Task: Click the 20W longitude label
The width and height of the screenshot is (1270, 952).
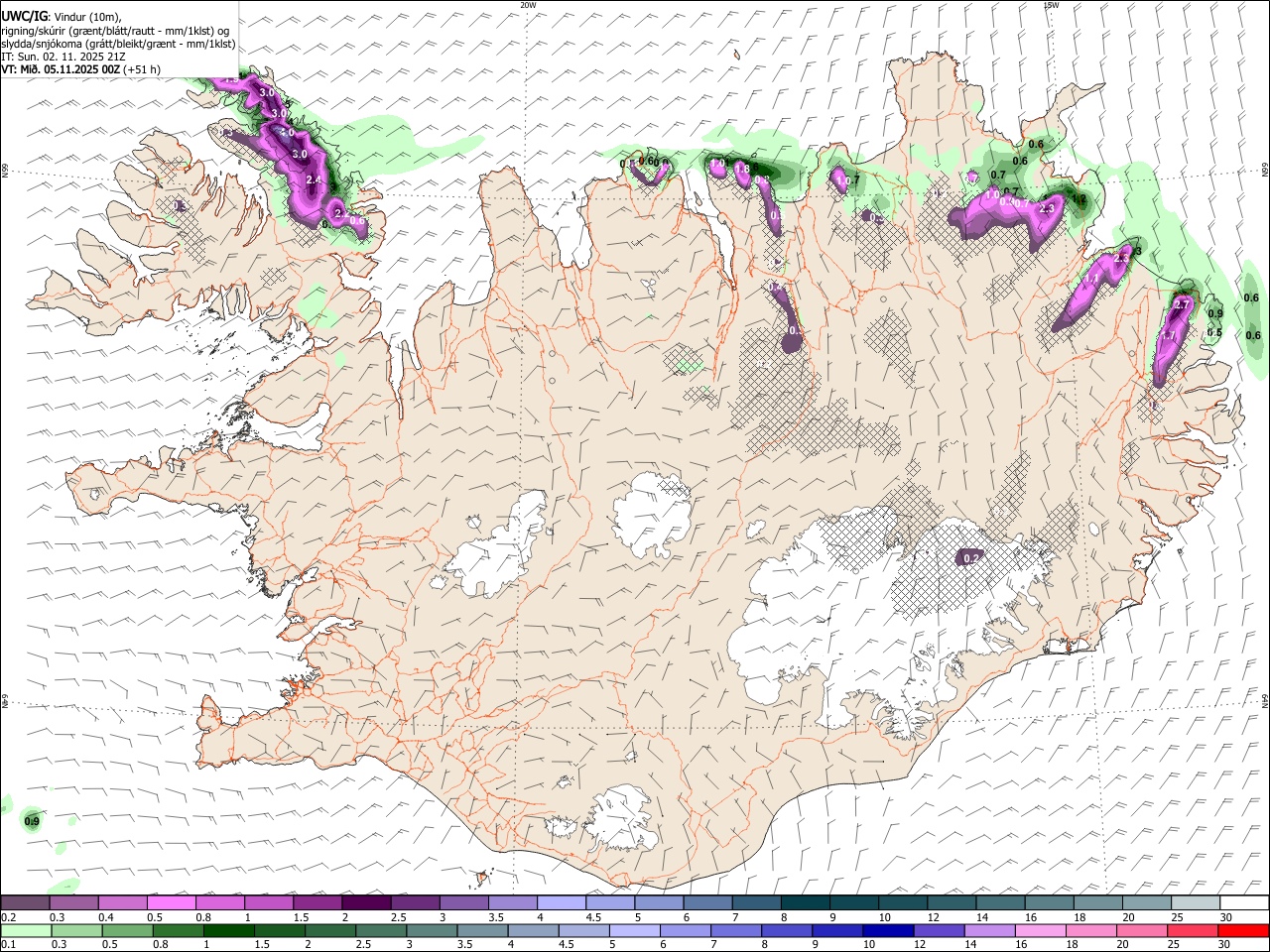Action: (x=528, y=5)
